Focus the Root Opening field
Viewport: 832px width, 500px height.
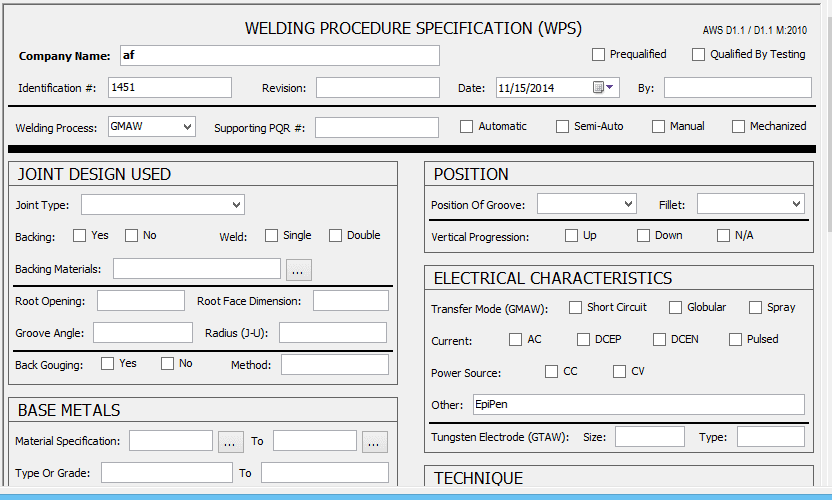pos(141,300)
